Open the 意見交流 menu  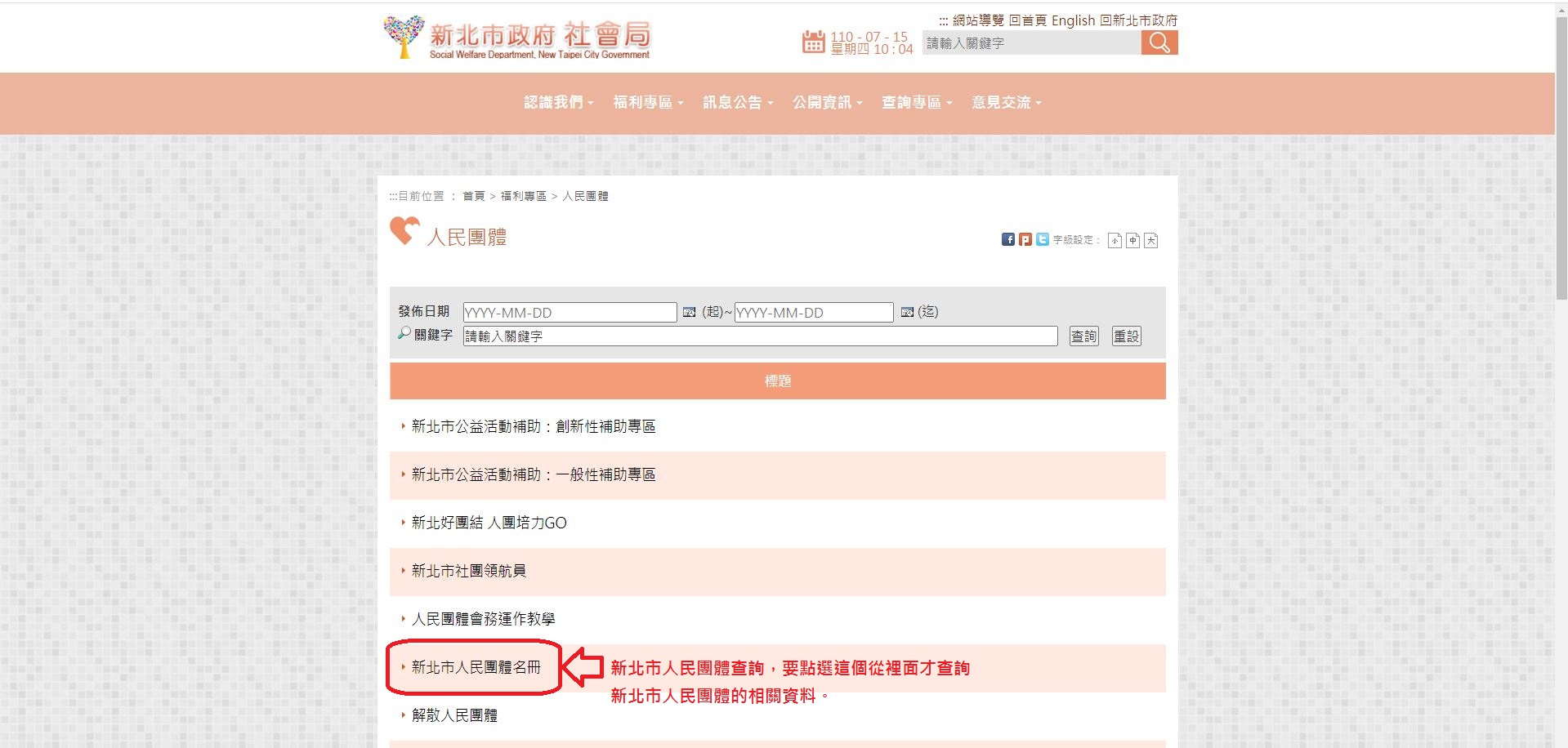pos(1006,103)
